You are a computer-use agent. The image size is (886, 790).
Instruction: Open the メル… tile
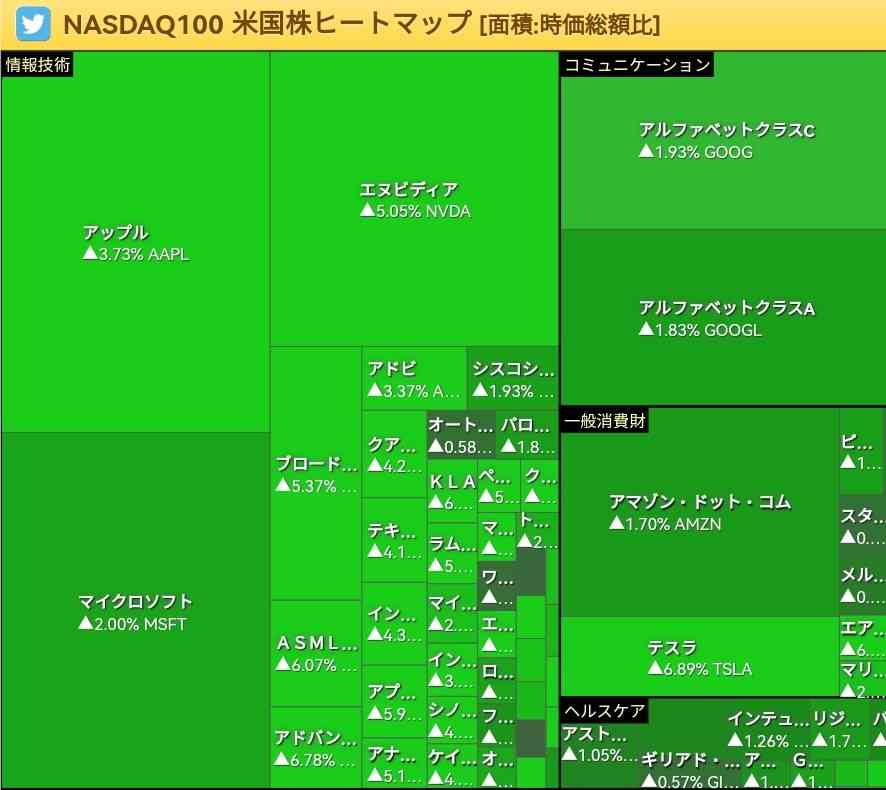[862, 585]
